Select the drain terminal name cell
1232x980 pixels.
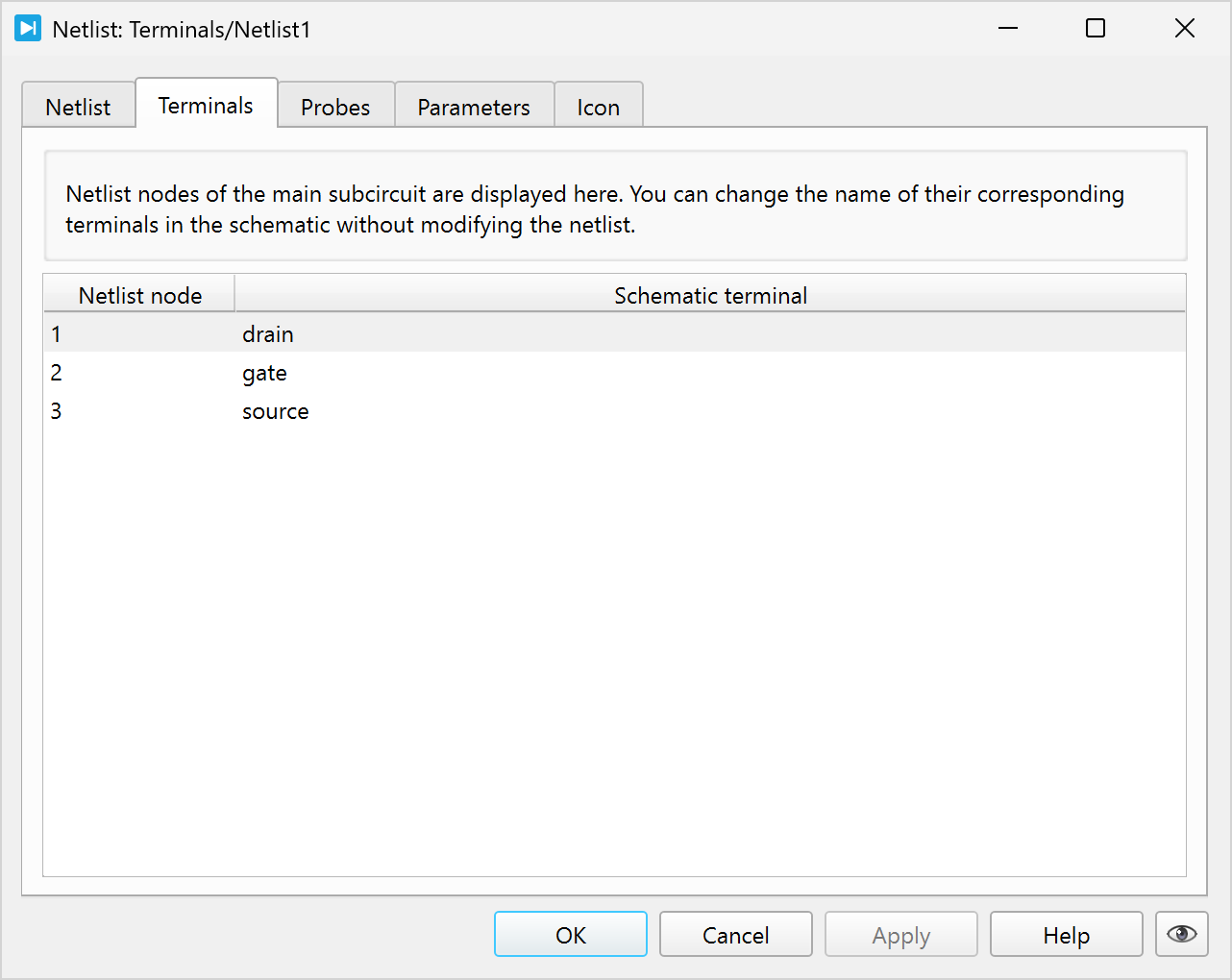pos(268,334)
